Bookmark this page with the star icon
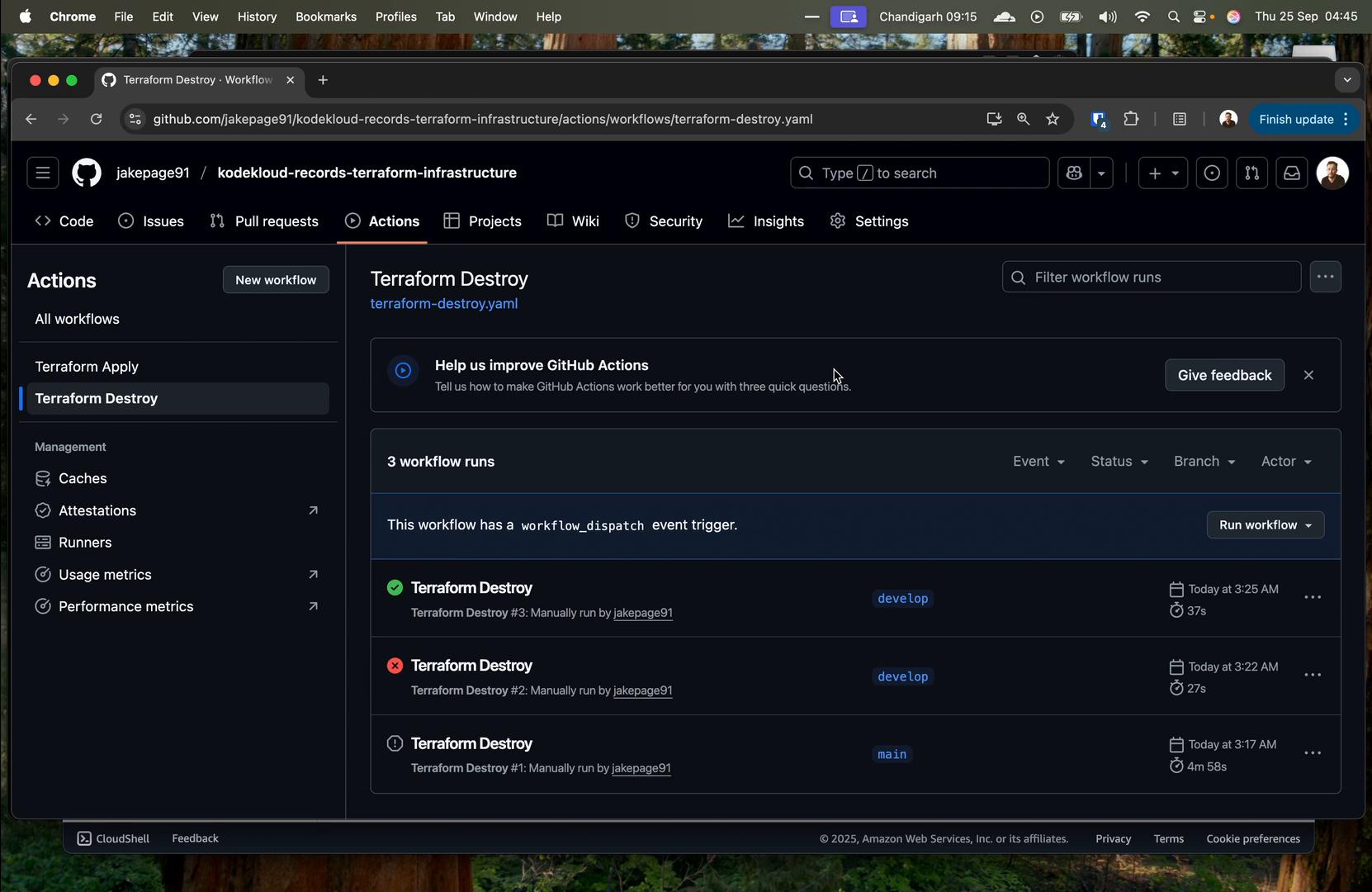 [x=1053, y=119]
